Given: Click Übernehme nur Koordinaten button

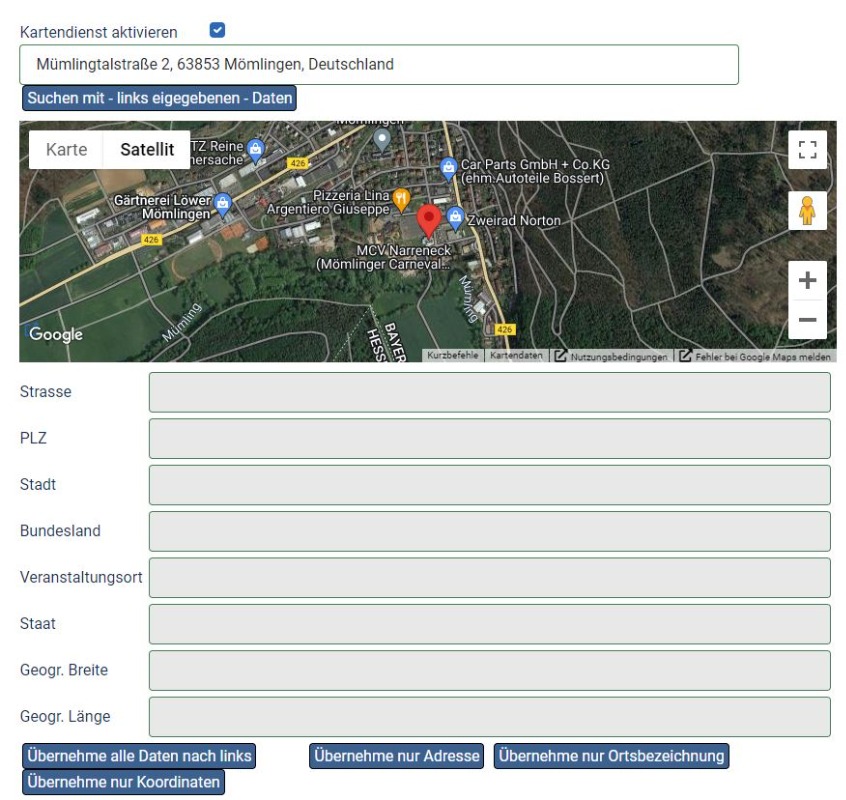Looking at the screenshot, I should pos(124,782).
